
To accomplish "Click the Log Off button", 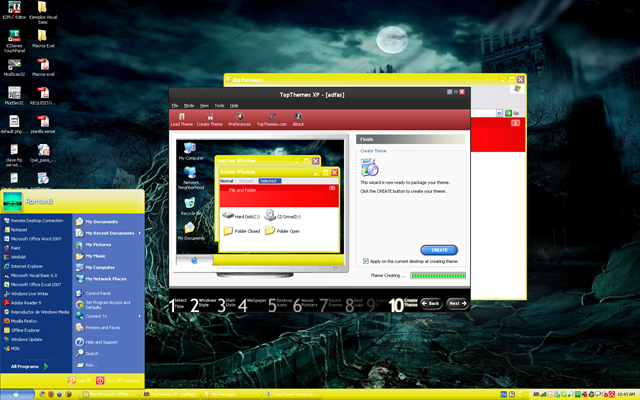I will click(x=80, y=380).
